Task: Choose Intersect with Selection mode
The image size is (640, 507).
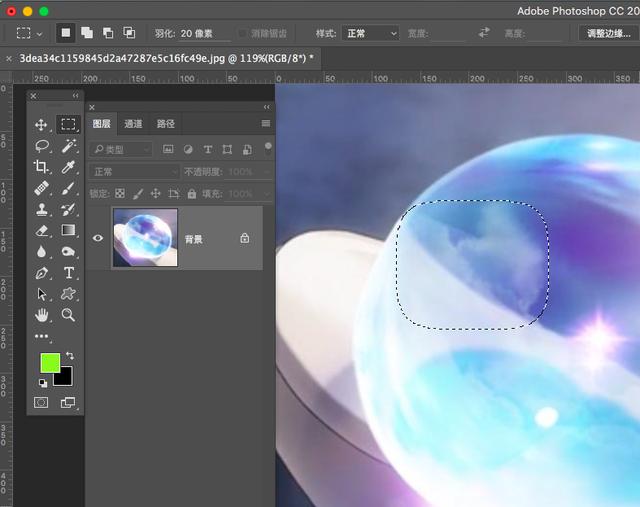Action: (129, 33)
